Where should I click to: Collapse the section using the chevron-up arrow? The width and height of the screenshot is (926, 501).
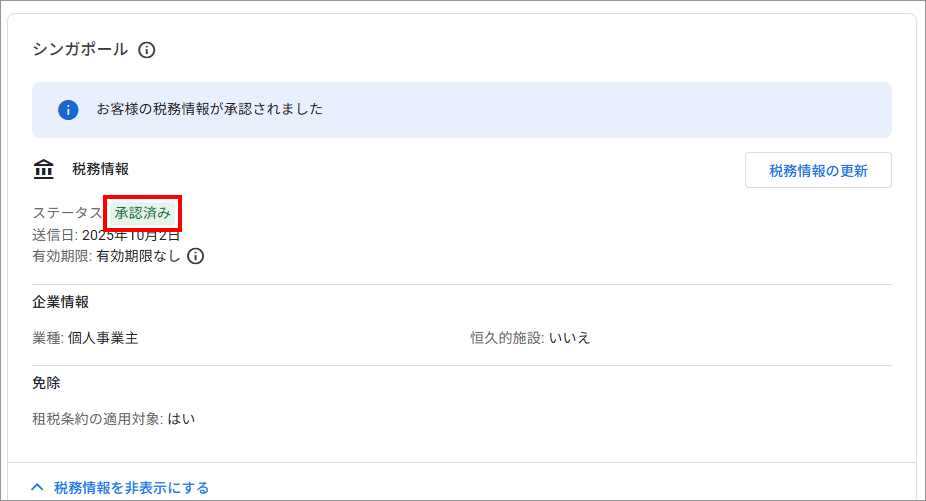38,488
